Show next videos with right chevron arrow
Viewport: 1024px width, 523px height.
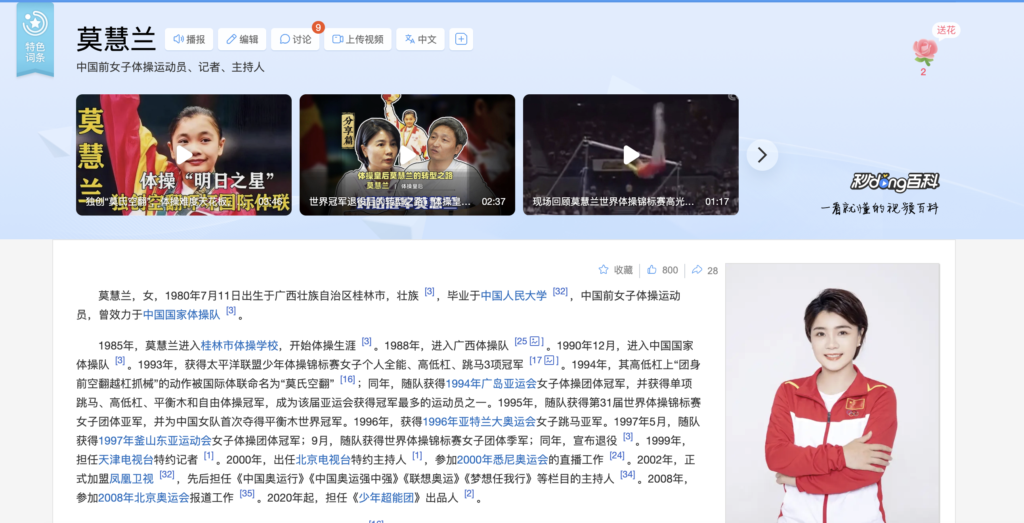pos(762,155)
